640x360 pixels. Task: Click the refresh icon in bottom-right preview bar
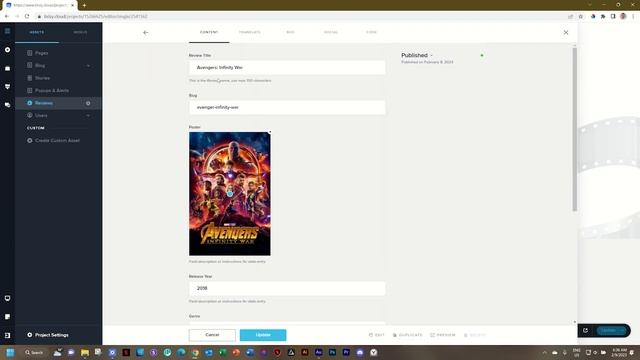(x=585, y=330)
